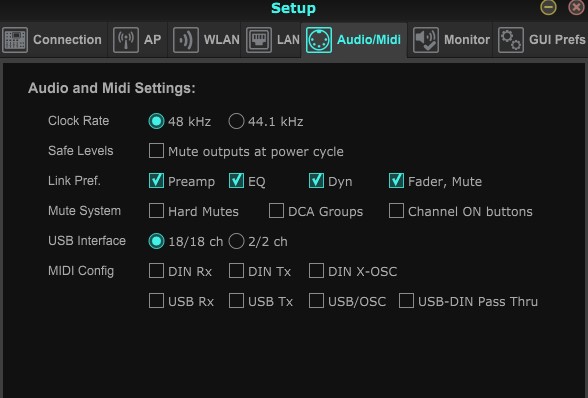Uncheck the Fader, Mute link preference
This screenshot has height=398, width=588.
396,181
